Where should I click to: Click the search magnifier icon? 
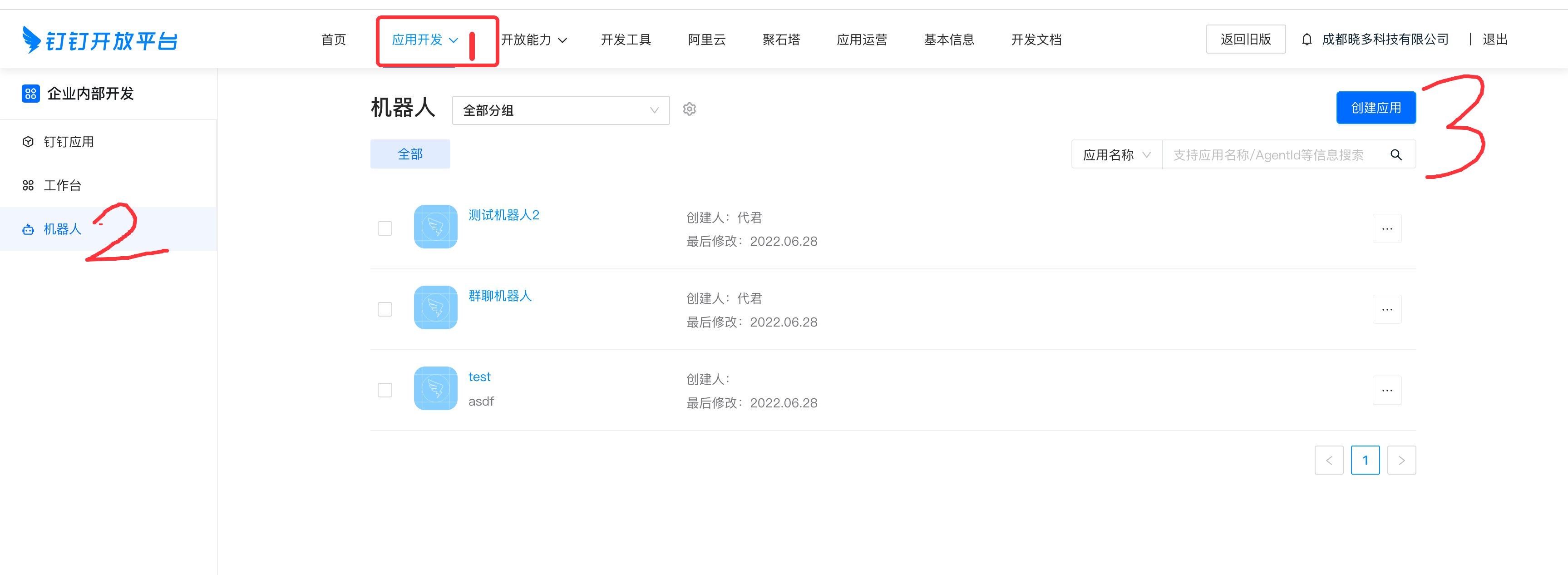pyautogui.click(x=1396, y=155)
